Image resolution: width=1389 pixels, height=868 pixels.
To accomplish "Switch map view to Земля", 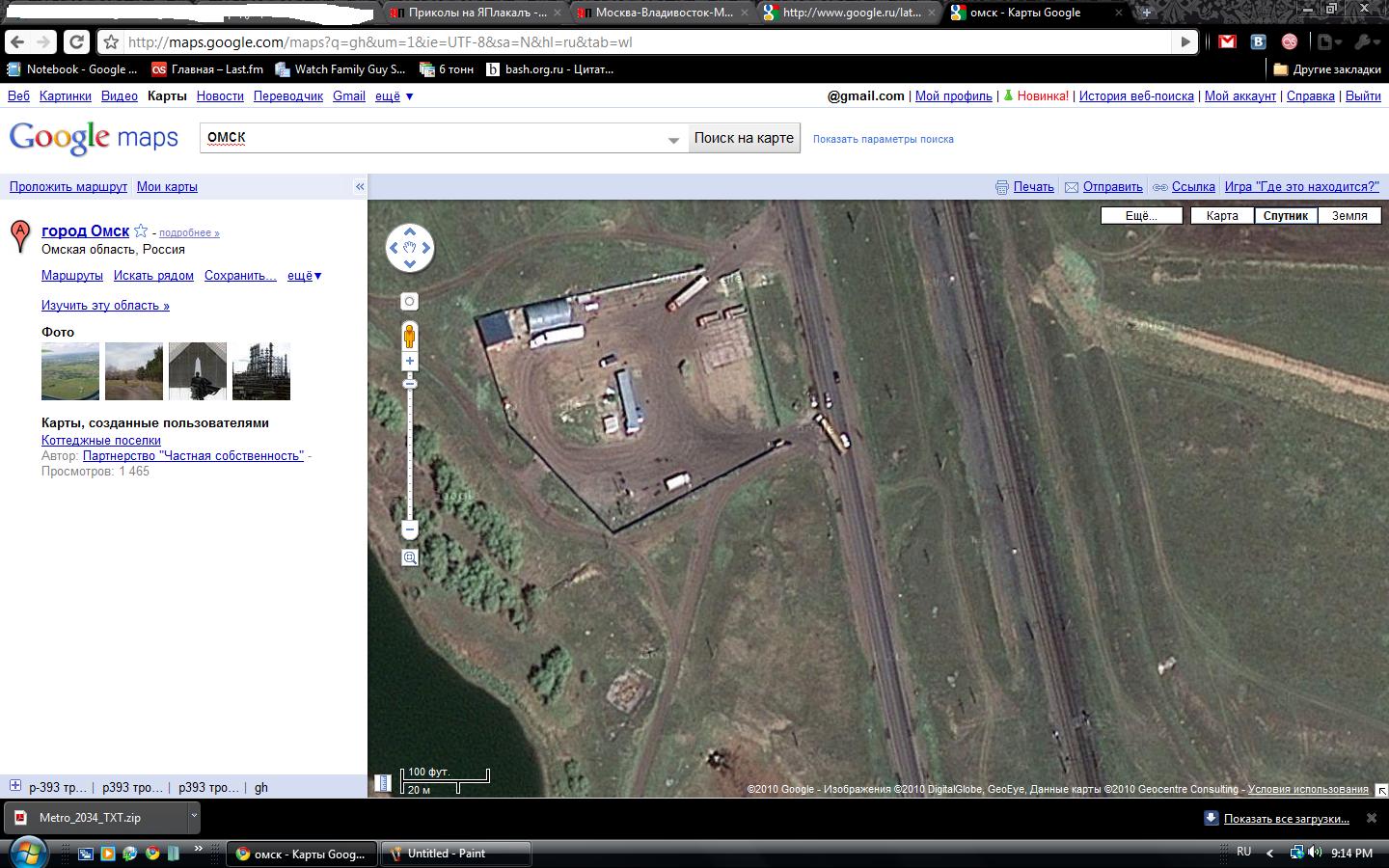I will coord(1349,216).
